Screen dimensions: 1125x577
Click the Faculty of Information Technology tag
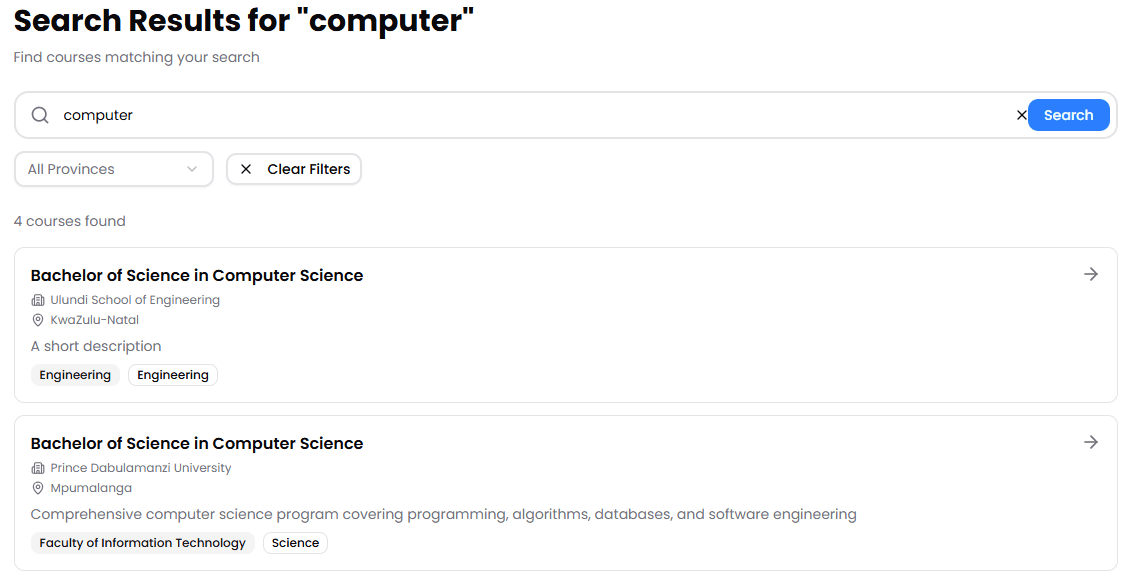(142, 542)
